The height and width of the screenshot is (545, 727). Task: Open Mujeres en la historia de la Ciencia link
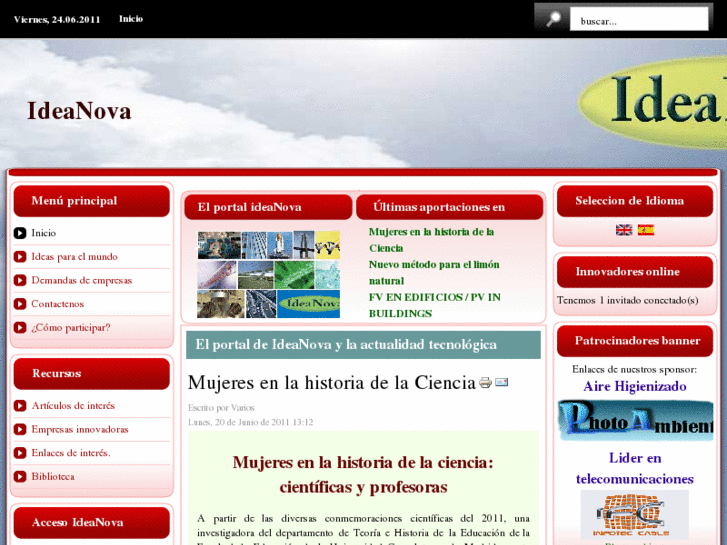(431, 240)
